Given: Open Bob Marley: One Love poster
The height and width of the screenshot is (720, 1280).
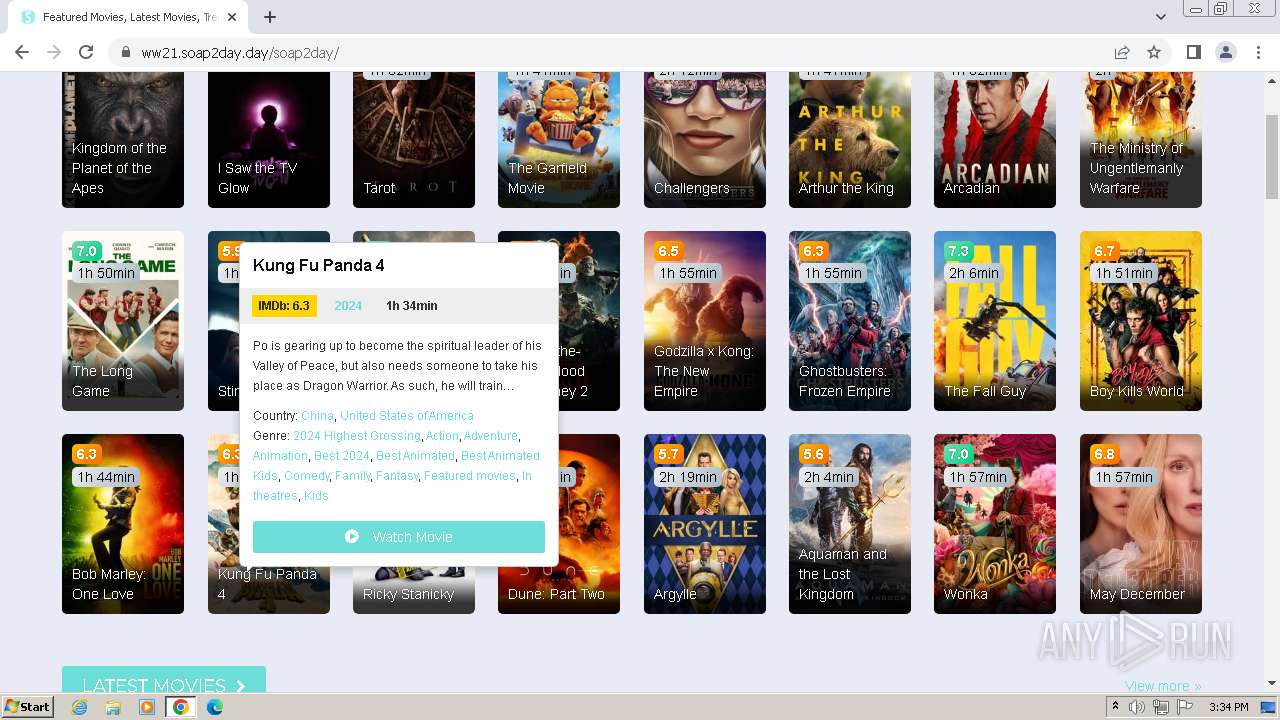Looking at the screenshot, I should pos(123,524).
